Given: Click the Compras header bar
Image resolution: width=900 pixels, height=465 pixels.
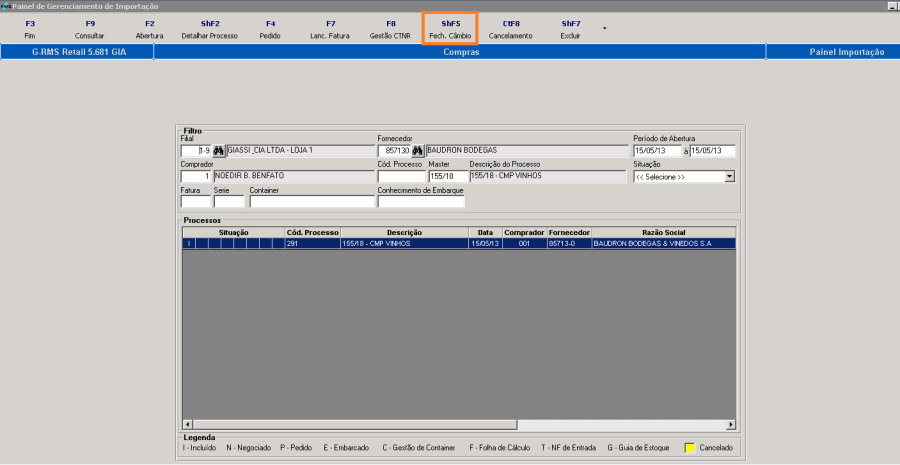Looking at the screenshot, I should (x=460, y=52).
